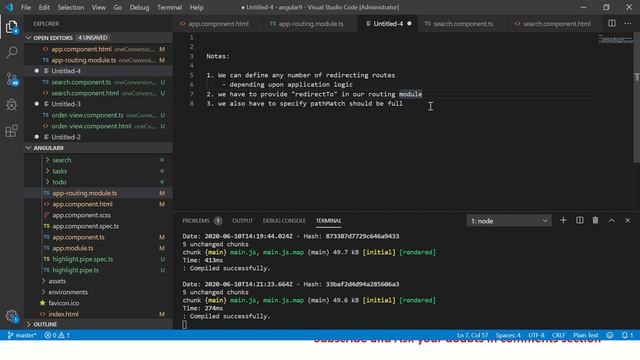Click Ln 7, Col 57 cursor position
The height and width of the screenshot is (360, 640).
[473, 335]
